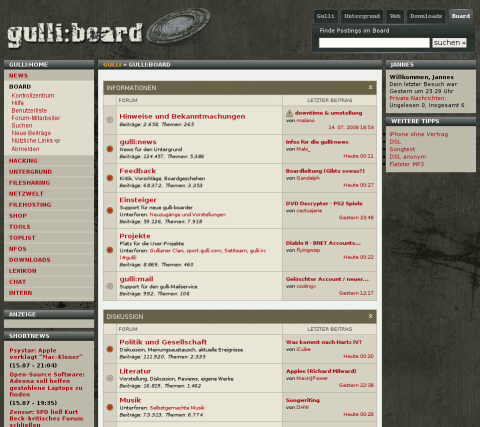Click warning icon next to downtime & umstellung
Viewport: 480px width, 427px height.
[289, 113]
